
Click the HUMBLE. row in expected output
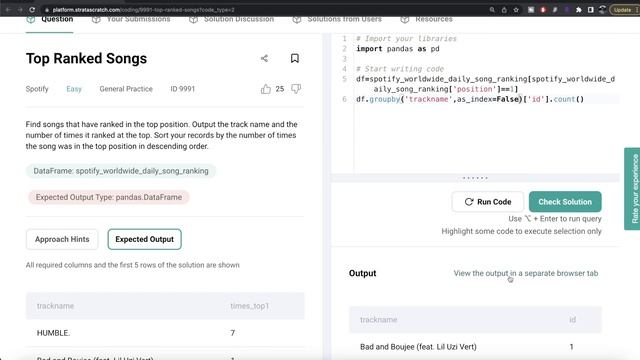[x=165, y=333]
